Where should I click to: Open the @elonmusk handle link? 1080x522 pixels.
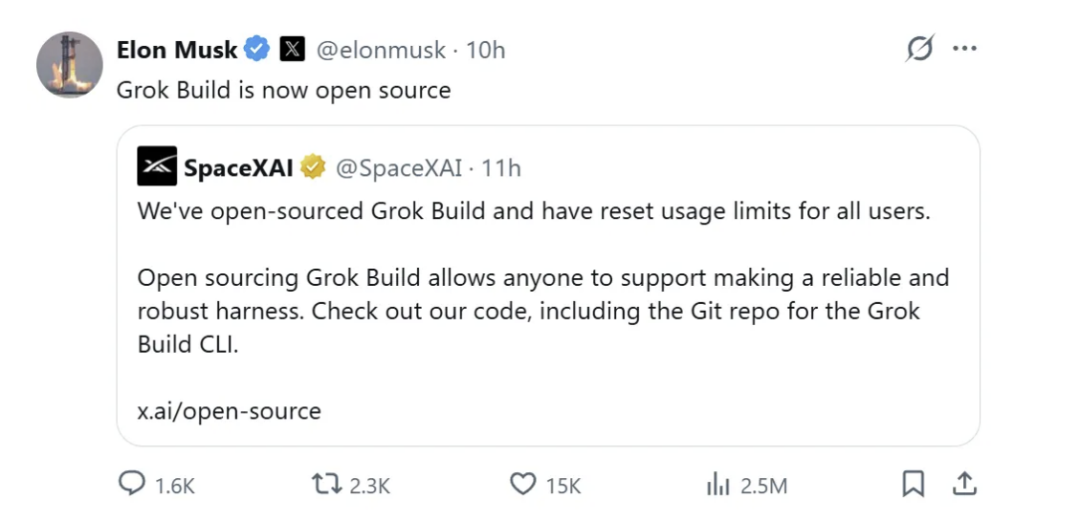pos(381,50)
